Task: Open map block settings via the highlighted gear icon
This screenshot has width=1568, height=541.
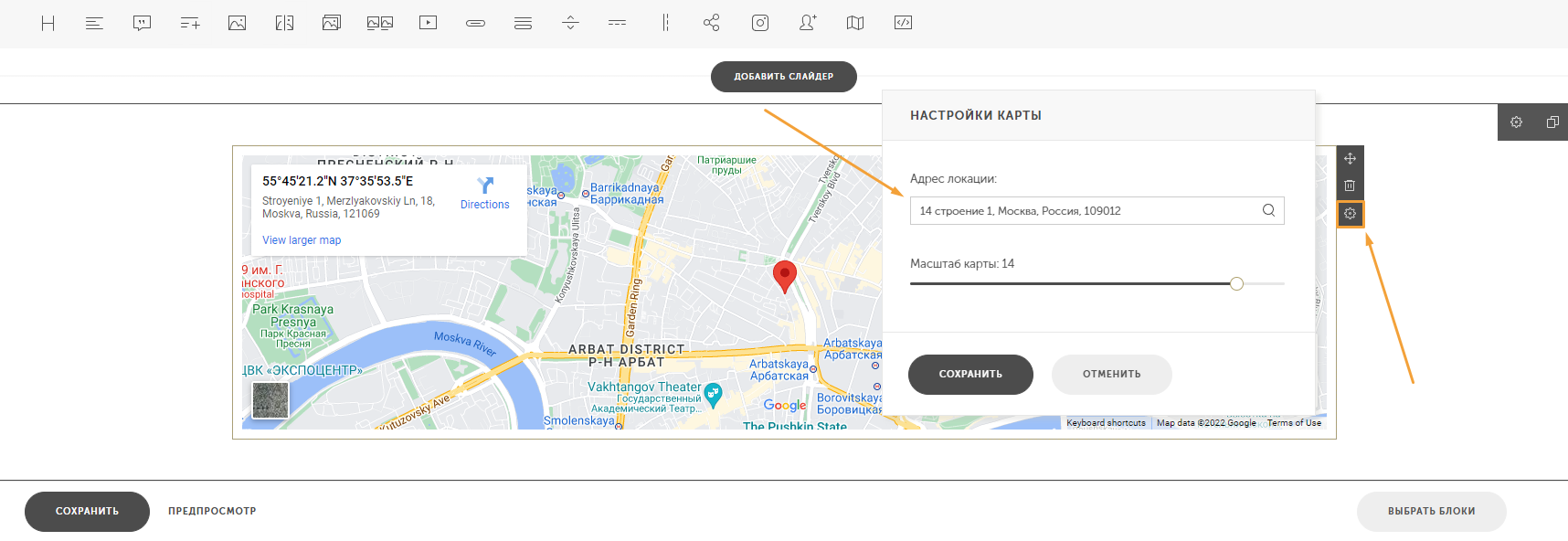Action: (1351, 214)
